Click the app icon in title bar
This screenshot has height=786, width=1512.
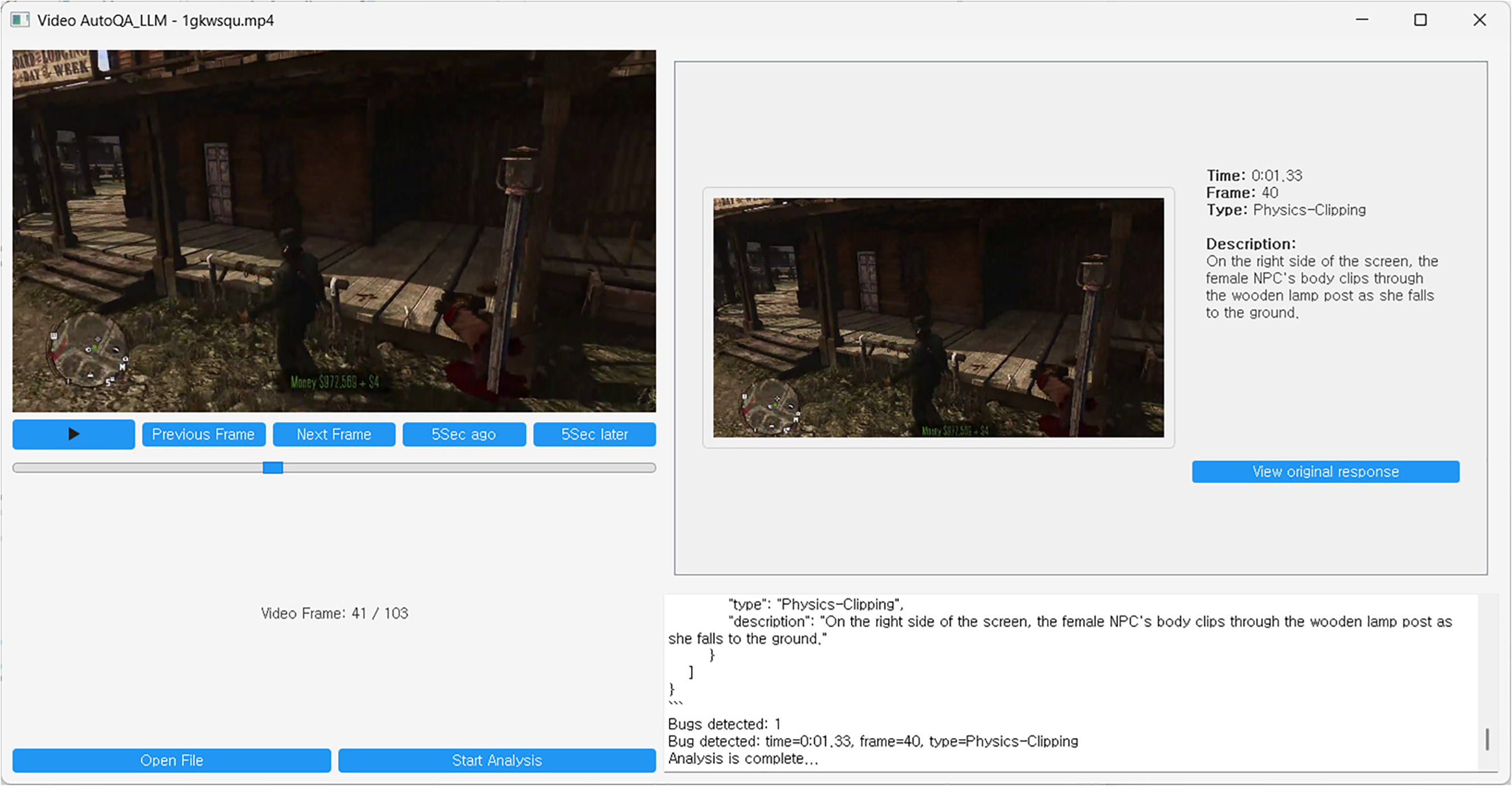tap(20, 20)
